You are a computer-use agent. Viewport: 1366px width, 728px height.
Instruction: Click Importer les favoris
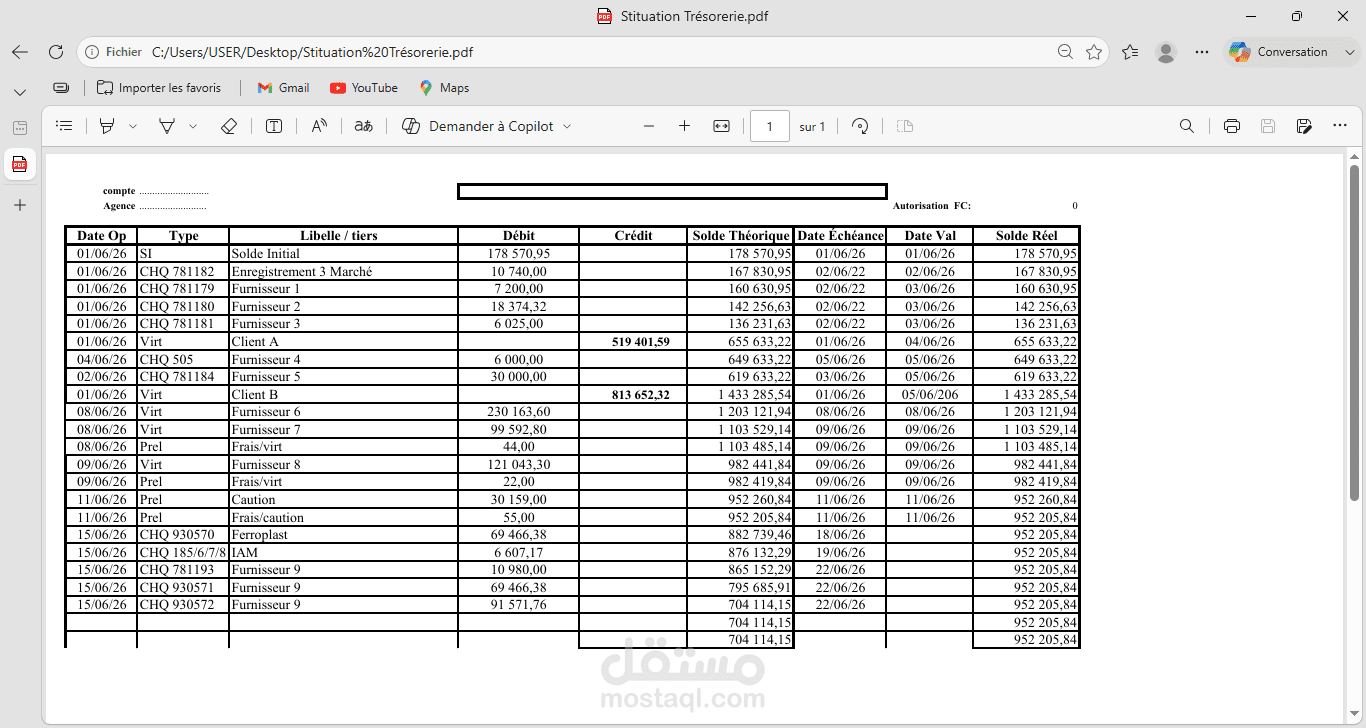(159, 88)
